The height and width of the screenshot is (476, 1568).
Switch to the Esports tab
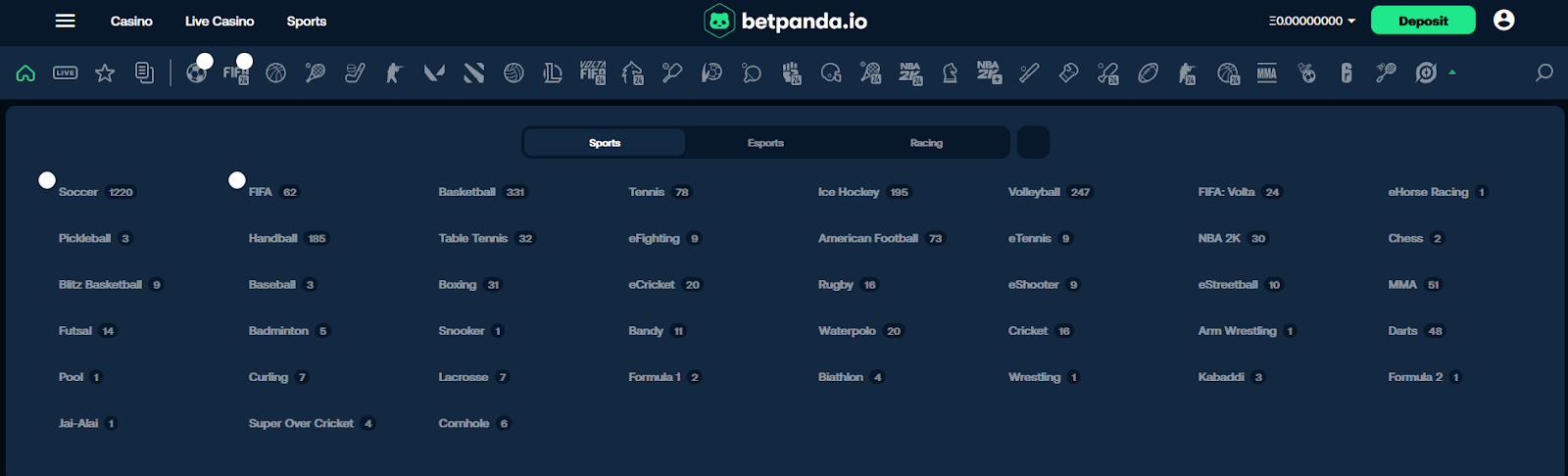(765, 143)
